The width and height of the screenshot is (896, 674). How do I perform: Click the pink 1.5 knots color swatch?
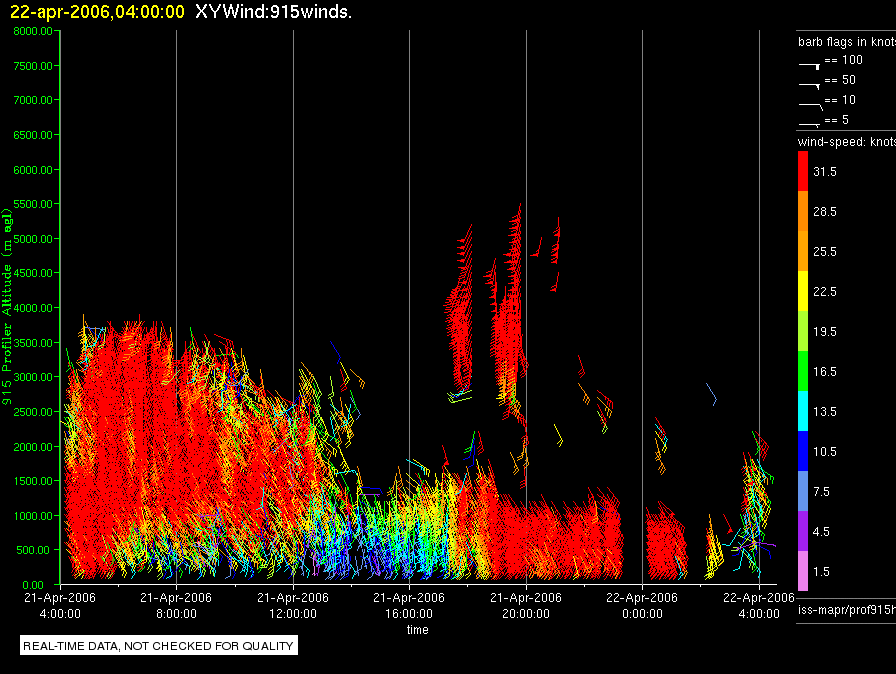[x=803, y=571]
